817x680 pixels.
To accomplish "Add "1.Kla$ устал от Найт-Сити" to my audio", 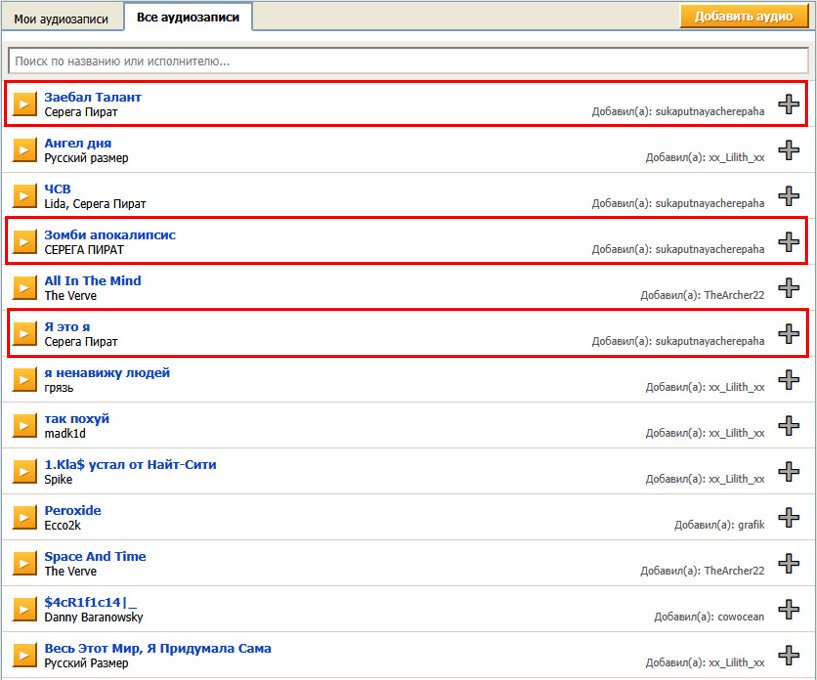I will 789,472.
